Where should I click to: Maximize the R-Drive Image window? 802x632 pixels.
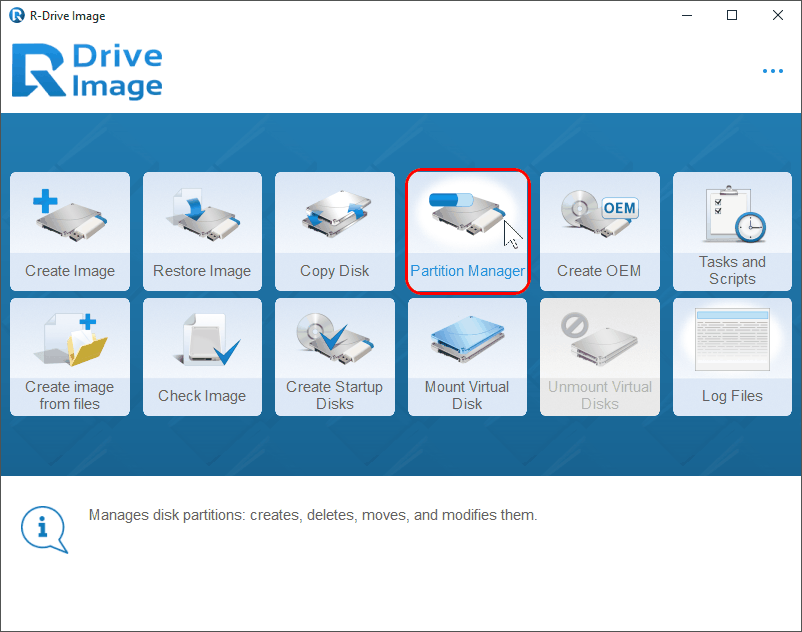pos(732,15)
